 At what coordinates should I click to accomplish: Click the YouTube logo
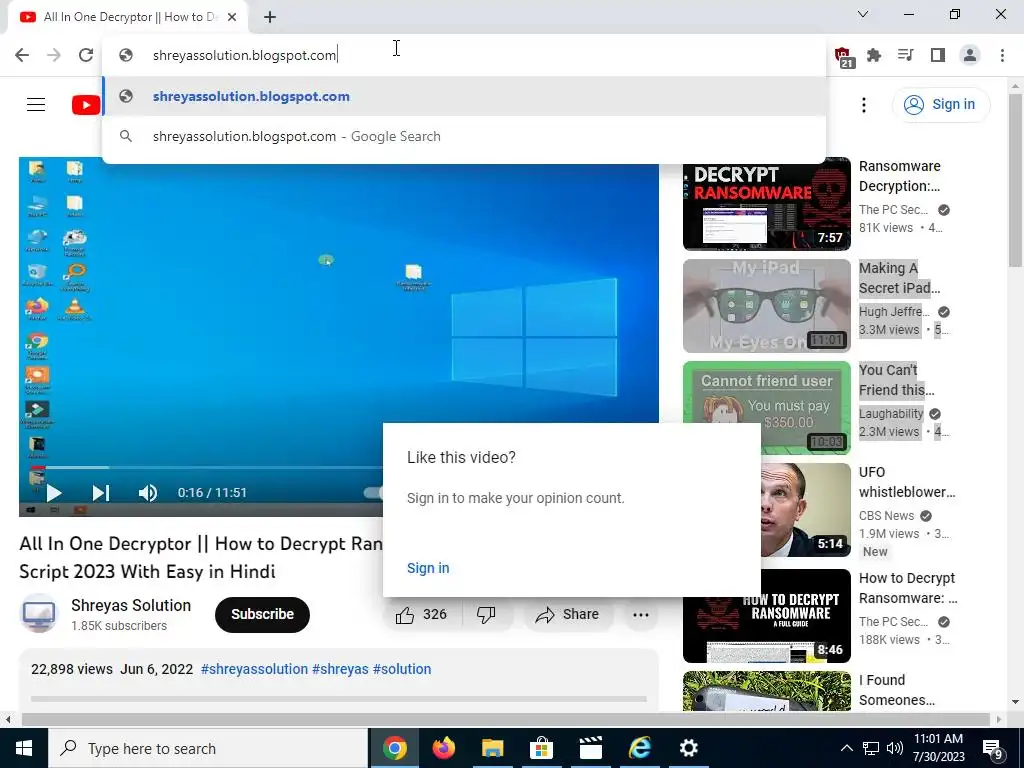click(86, 104)
